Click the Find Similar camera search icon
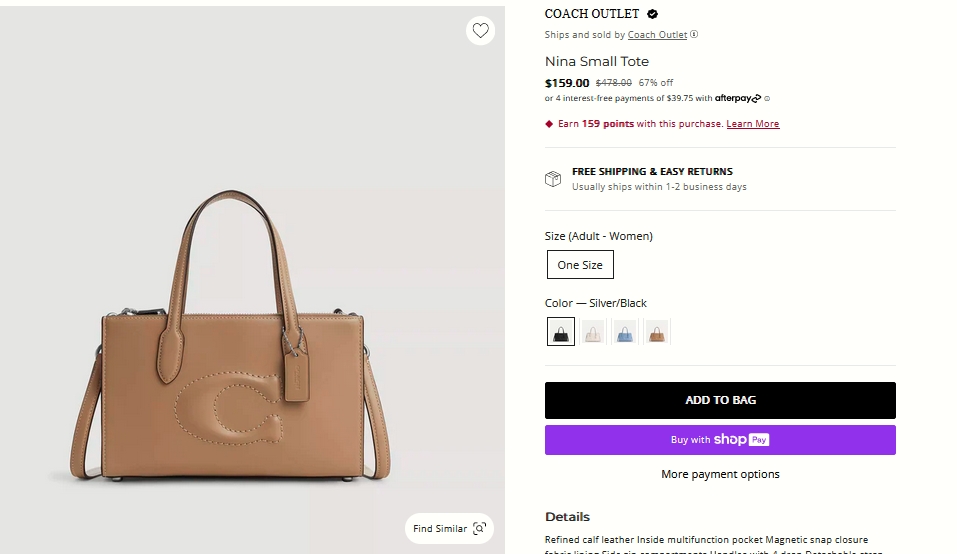 (x=479, y=528)
